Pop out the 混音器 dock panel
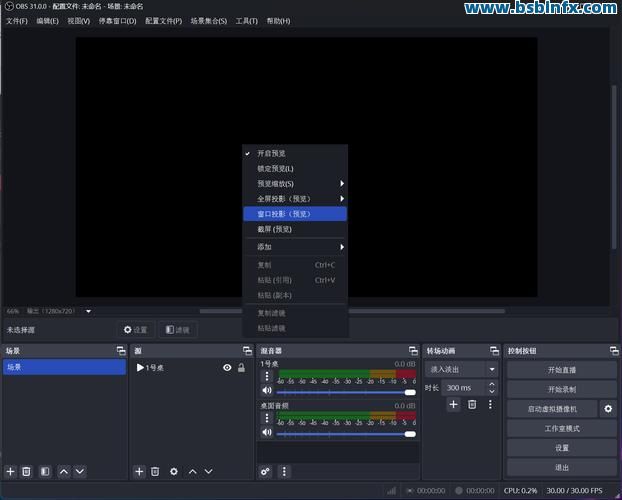Image resolution: width=622 pixels, height=500 pixels. [413, 351]
